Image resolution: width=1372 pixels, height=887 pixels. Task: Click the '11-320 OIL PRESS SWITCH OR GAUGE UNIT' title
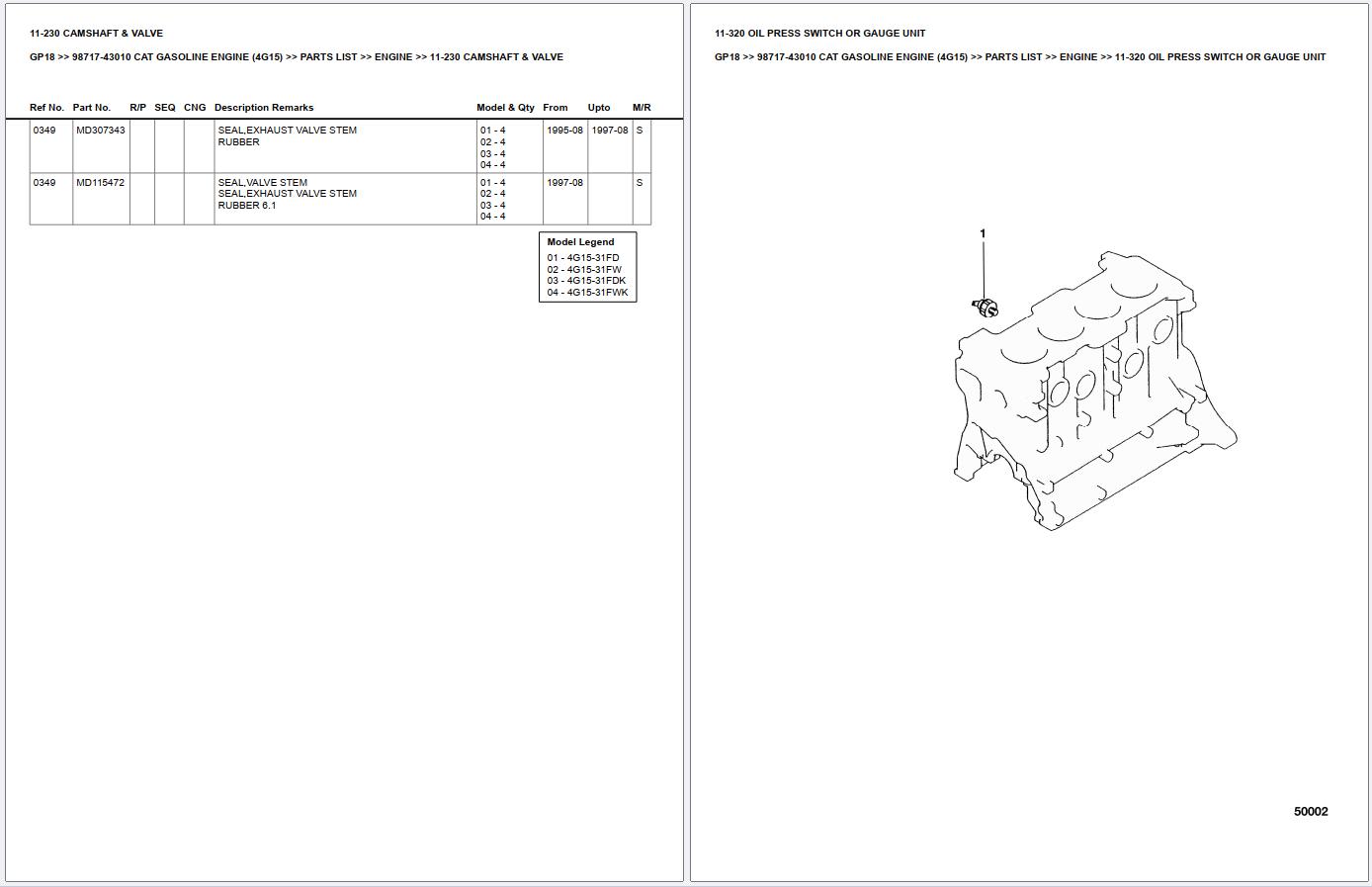[x=819, y=34]
